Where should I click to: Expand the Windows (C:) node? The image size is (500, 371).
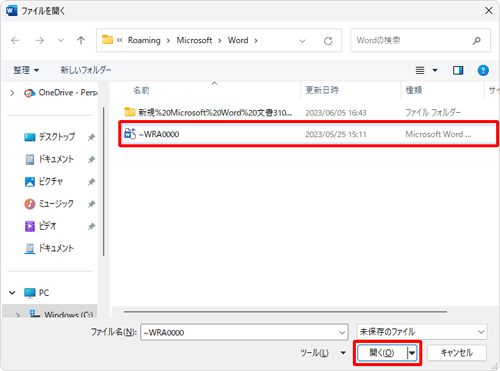pyautogui.click(x=18, y=314)
